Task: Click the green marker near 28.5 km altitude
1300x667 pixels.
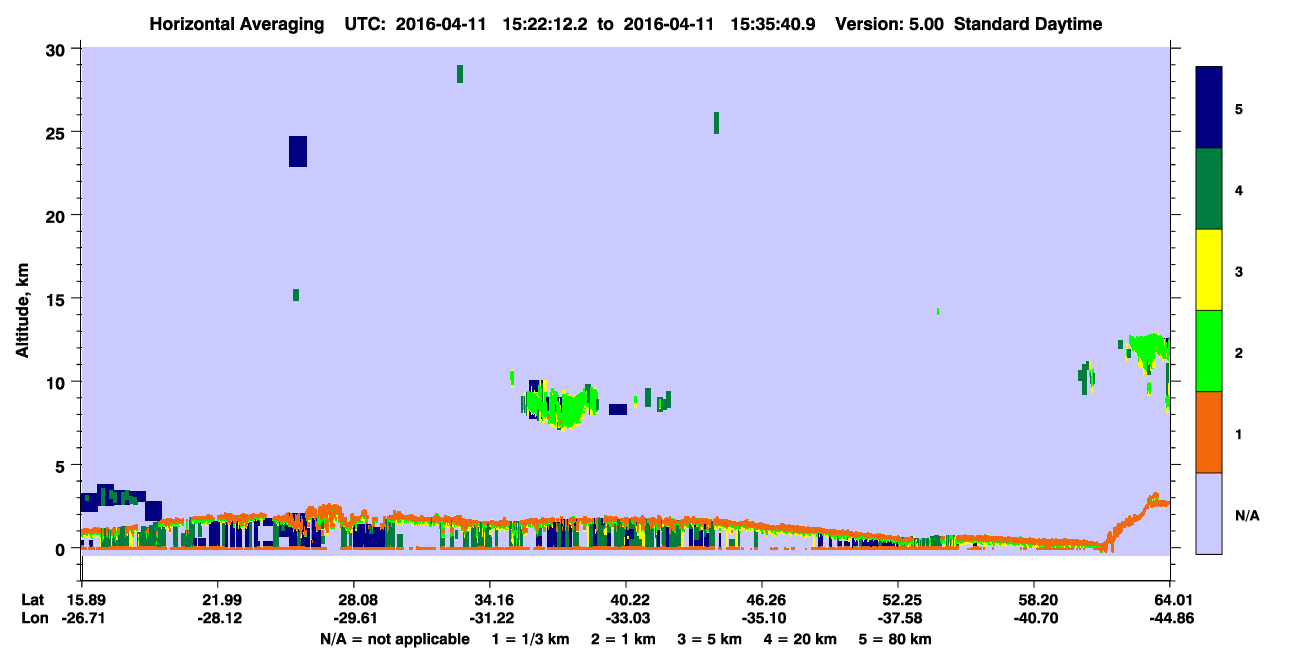Action: pyautogui.click(x=460, y=74)
